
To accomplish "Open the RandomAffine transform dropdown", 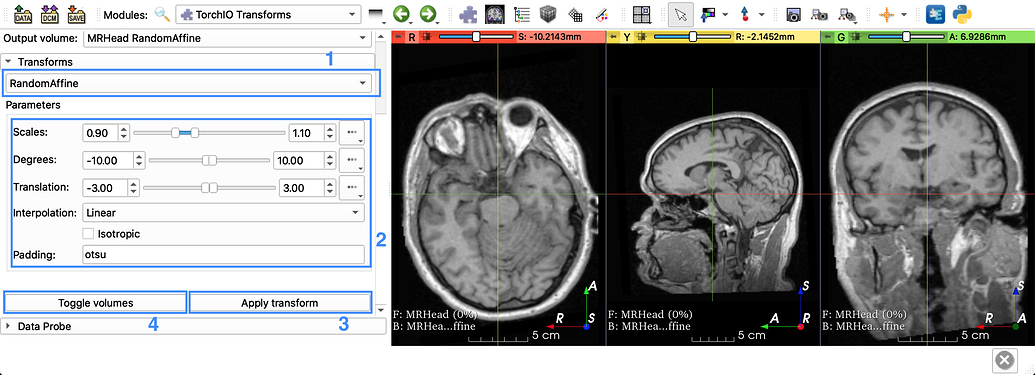I will tap(188, 83).
